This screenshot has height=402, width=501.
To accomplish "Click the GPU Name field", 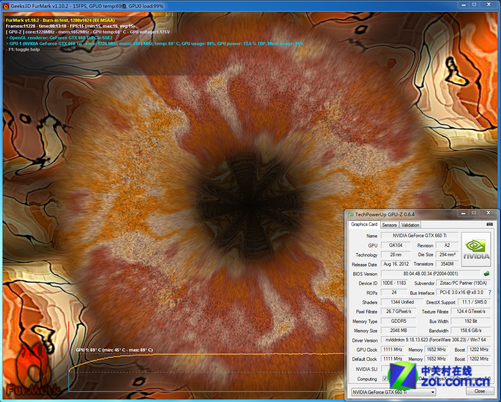I will [419, 235].
